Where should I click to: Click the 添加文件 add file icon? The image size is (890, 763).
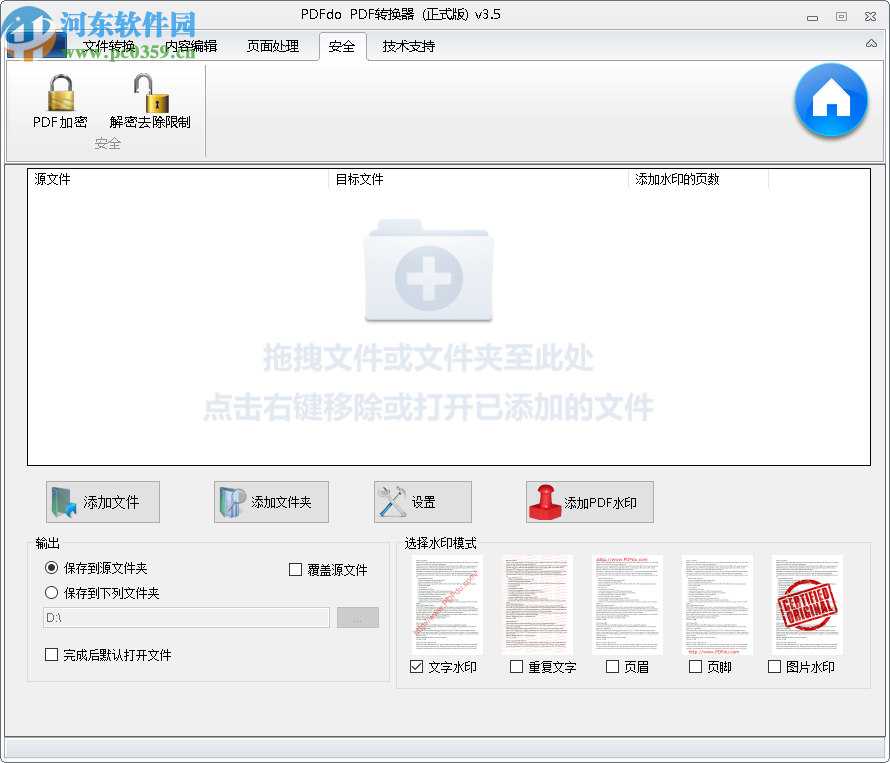62,501
